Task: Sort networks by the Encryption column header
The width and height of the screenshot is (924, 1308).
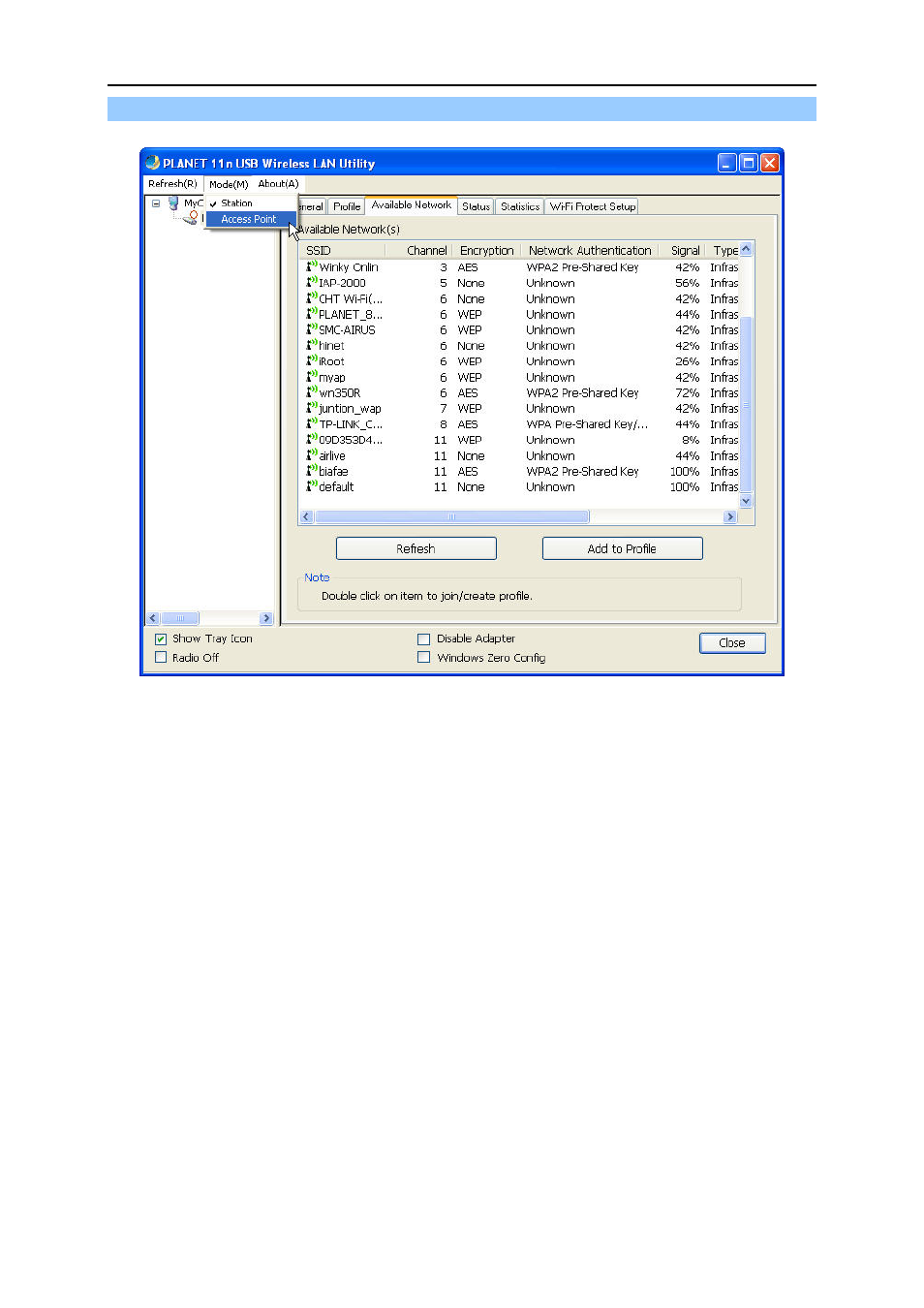Action: (487, 250)
